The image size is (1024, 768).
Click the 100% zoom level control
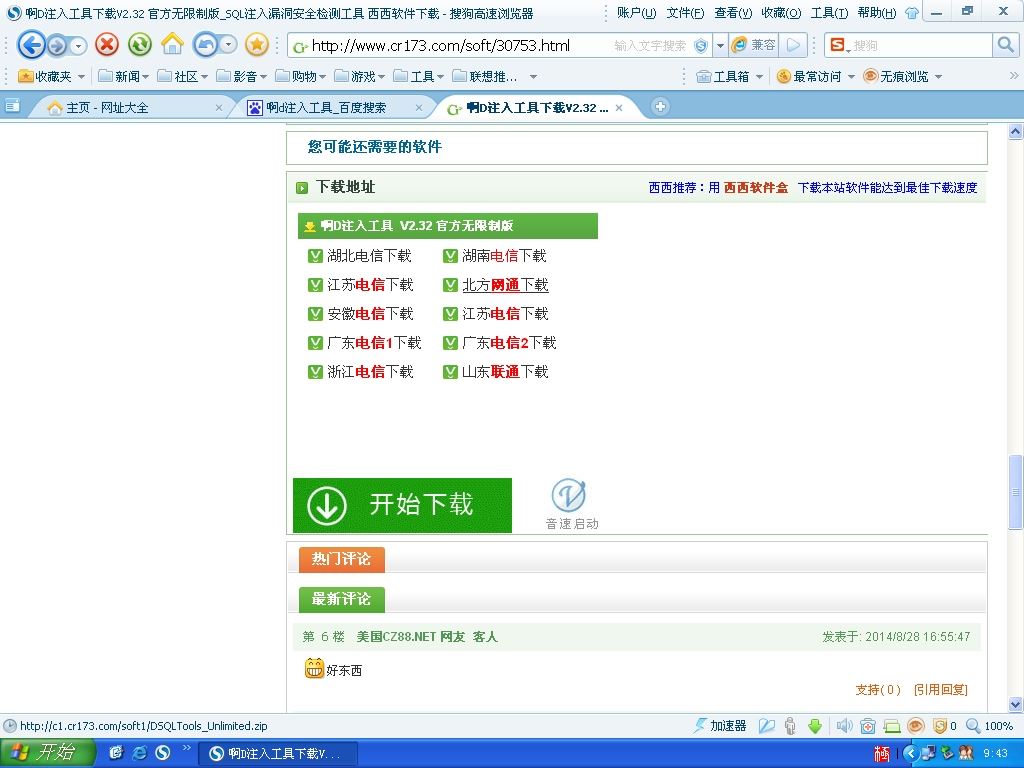[x=990, y=726]
